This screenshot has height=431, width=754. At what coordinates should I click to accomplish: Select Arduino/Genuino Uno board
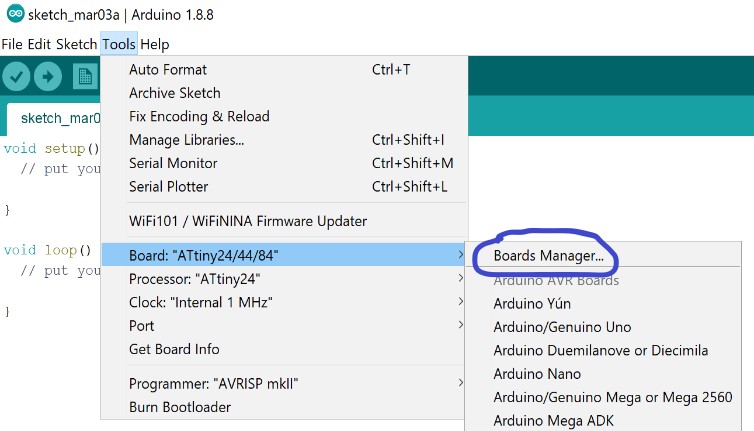point(562,327)
